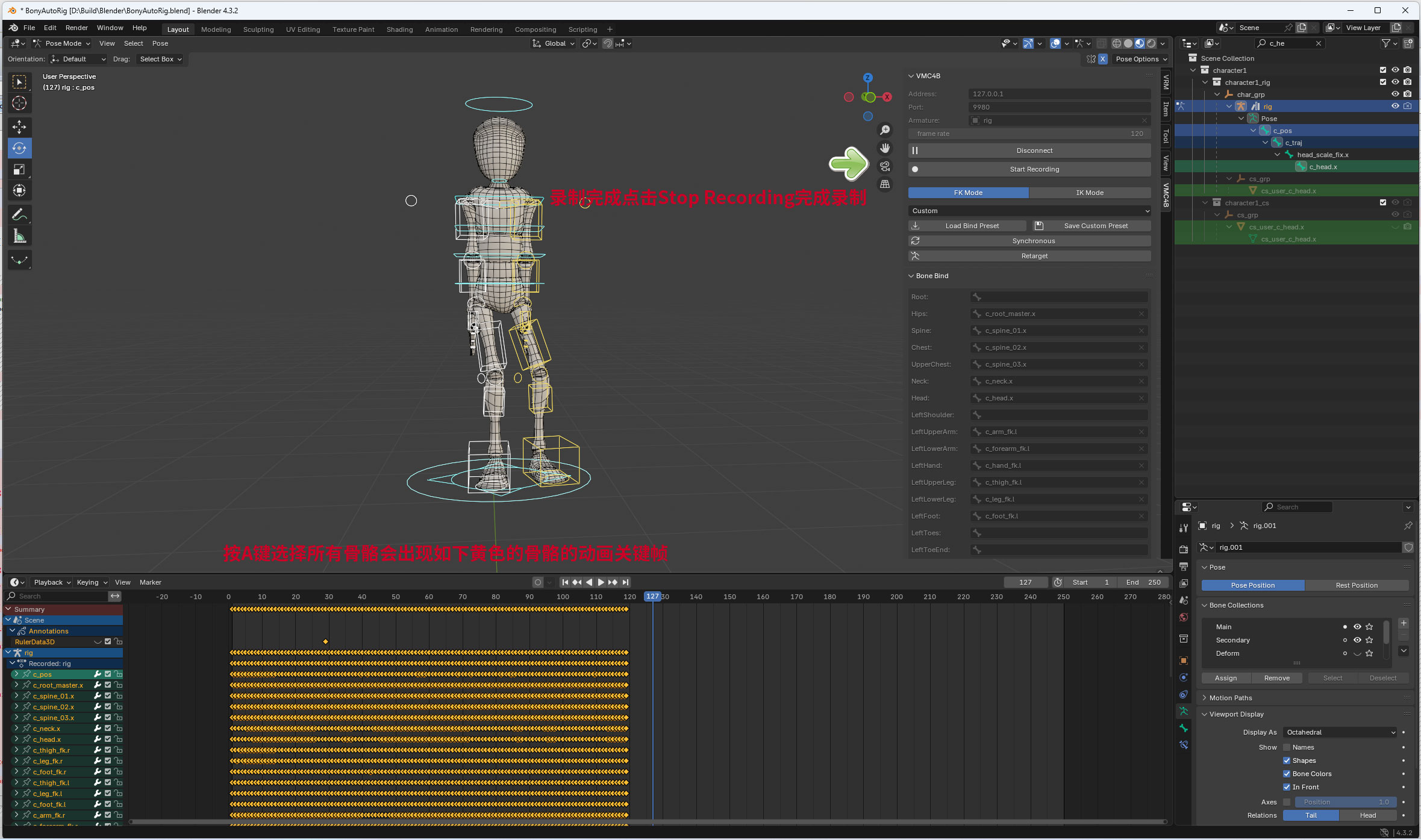Jump to the end frame button
The width and height of the screenshot is (1421, 840).
pyautogui.click(x=626, y=582)
